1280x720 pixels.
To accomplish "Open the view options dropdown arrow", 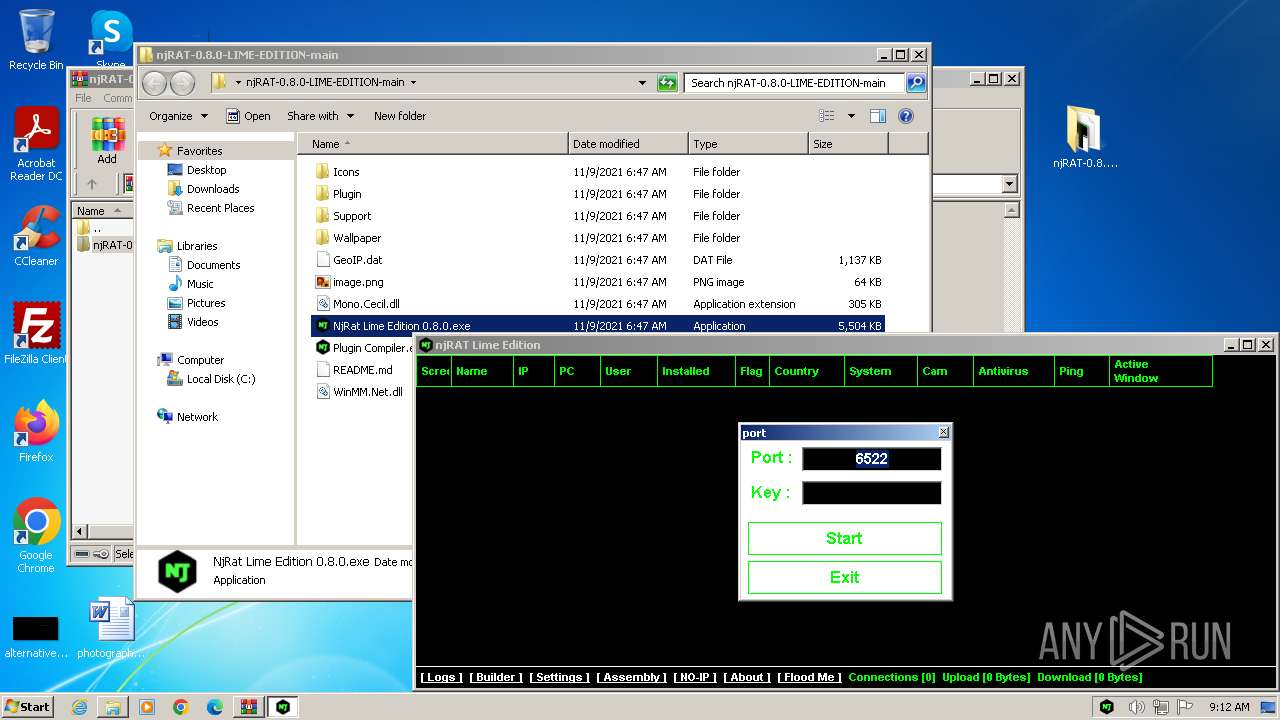I will point(851,116).
